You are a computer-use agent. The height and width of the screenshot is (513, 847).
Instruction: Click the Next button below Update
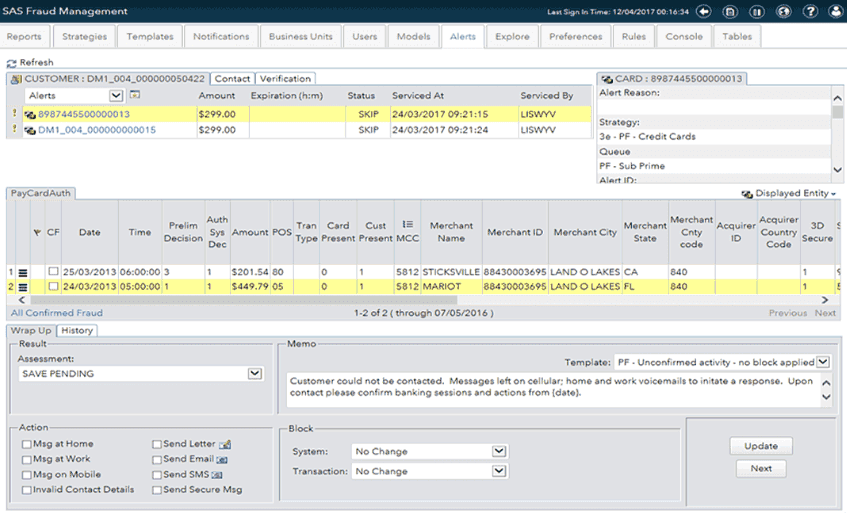point(761,469)
